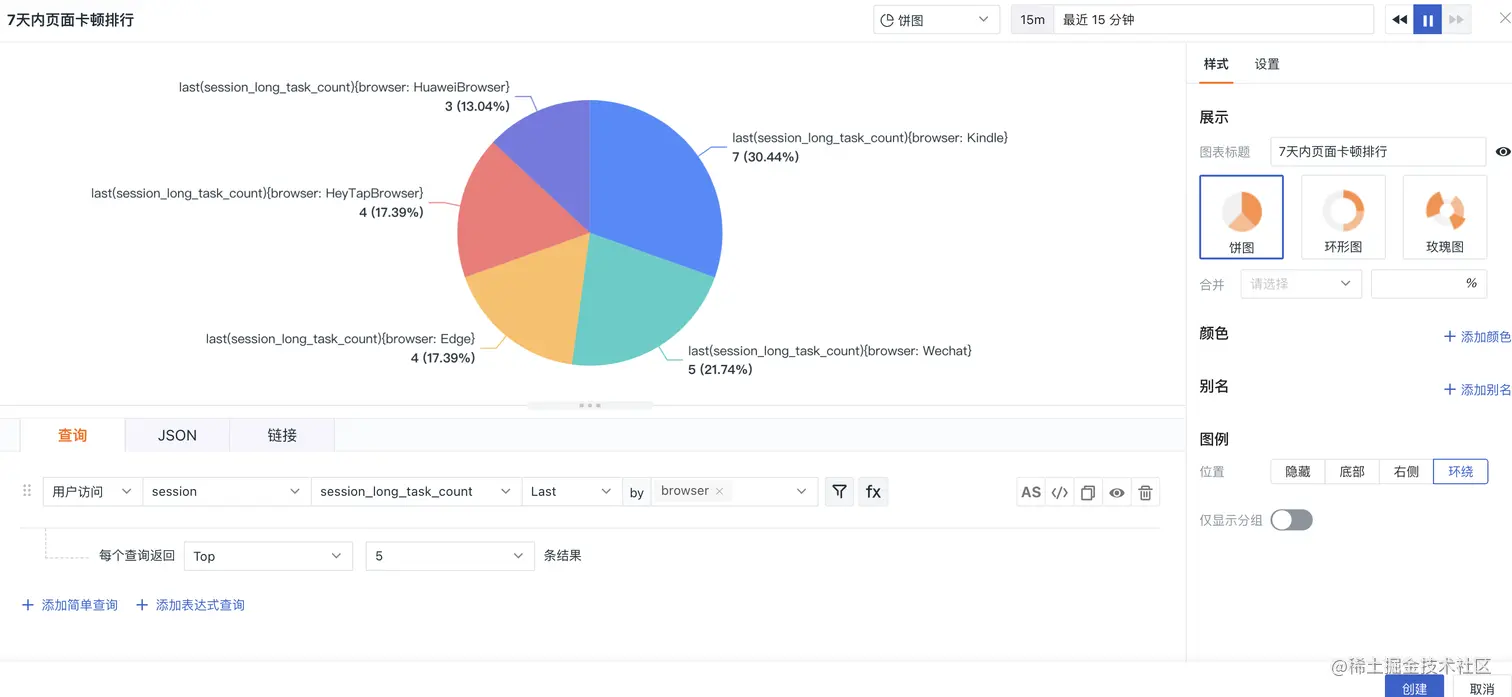Grab the query row drag handle icon
This screenshot has height=697, width=1512.
(x=27, y=491)
